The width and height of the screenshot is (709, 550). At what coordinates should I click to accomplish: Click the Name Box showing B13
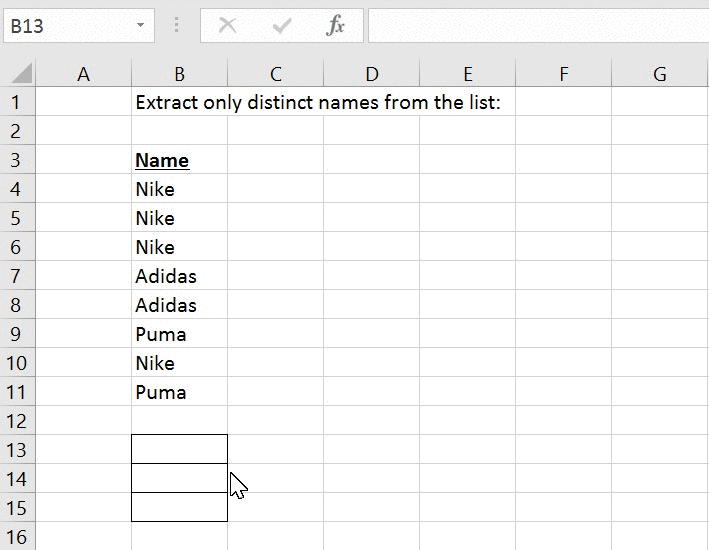pyautogui.click(x=65, y=26)
